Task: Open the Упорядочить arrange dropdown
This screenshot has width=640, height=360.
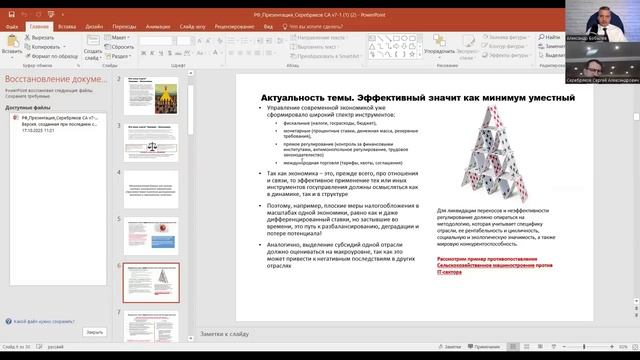Action: coord(439,47)
